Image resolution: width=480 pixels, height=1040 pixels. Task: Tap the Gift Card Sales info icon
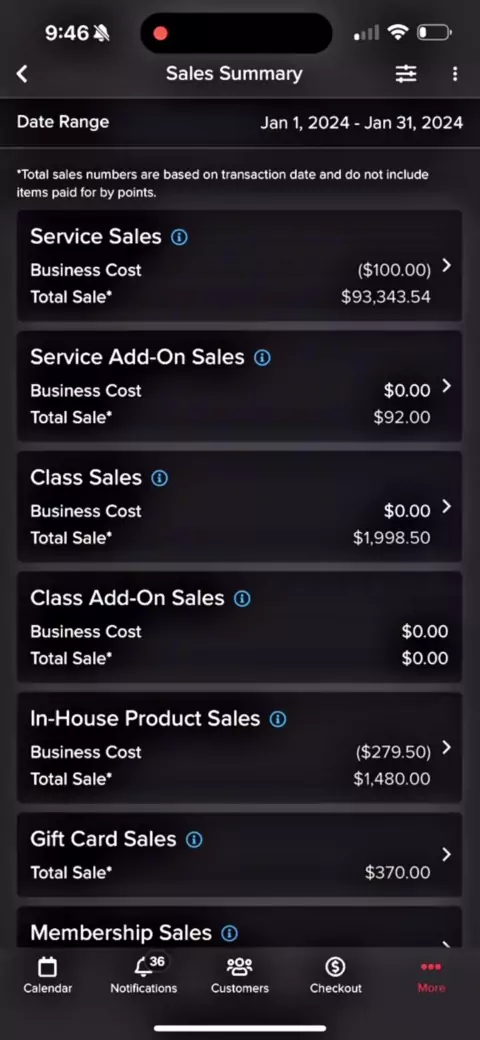click(194, 840)
